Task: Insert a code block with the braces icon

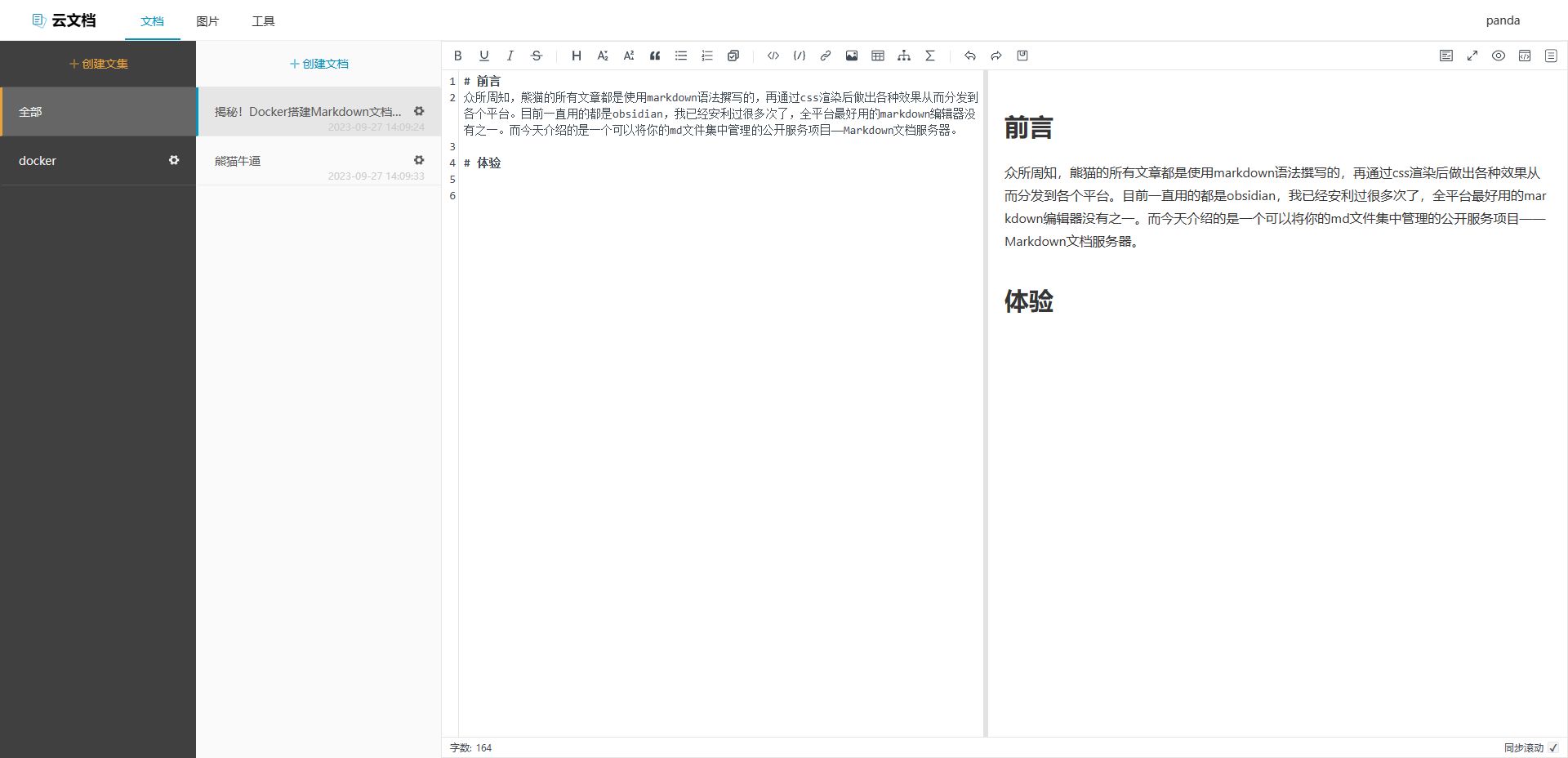Action: [x=800, y=56]
